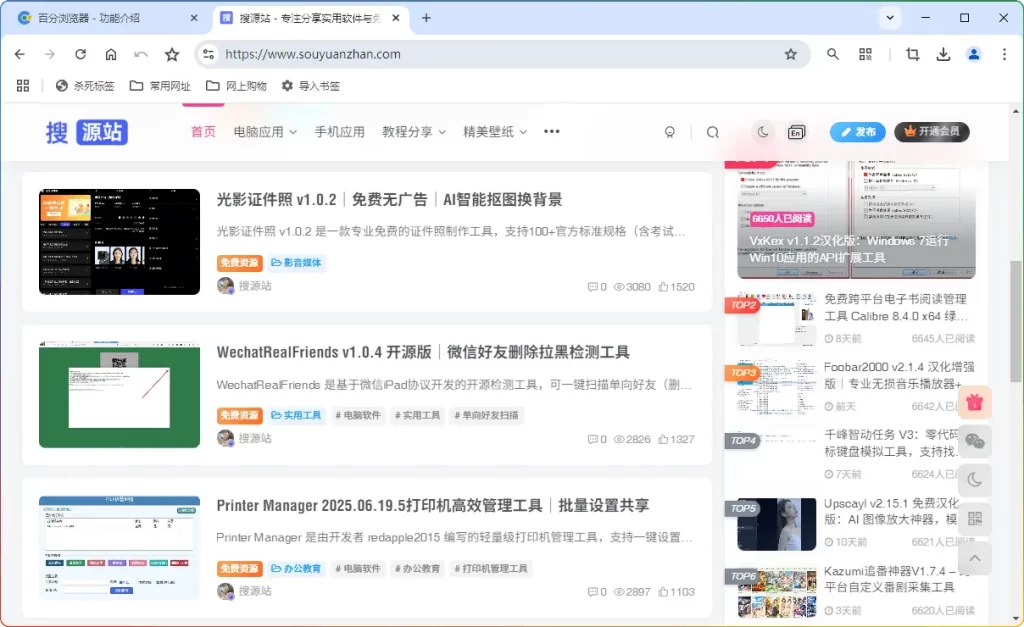Bookmark page with toolbar star icon
The height and width of the screenshot is (627, 1024).
point(172,54)
